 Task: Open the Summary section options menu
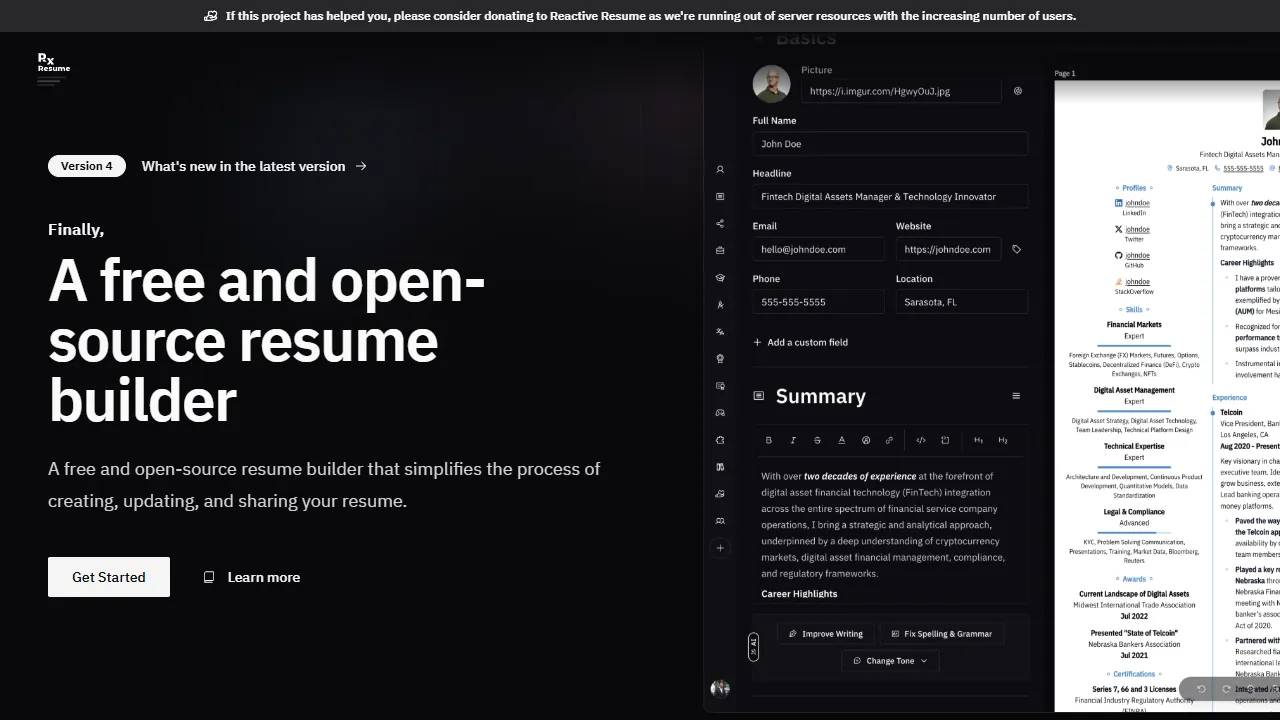click(1016, 396)
